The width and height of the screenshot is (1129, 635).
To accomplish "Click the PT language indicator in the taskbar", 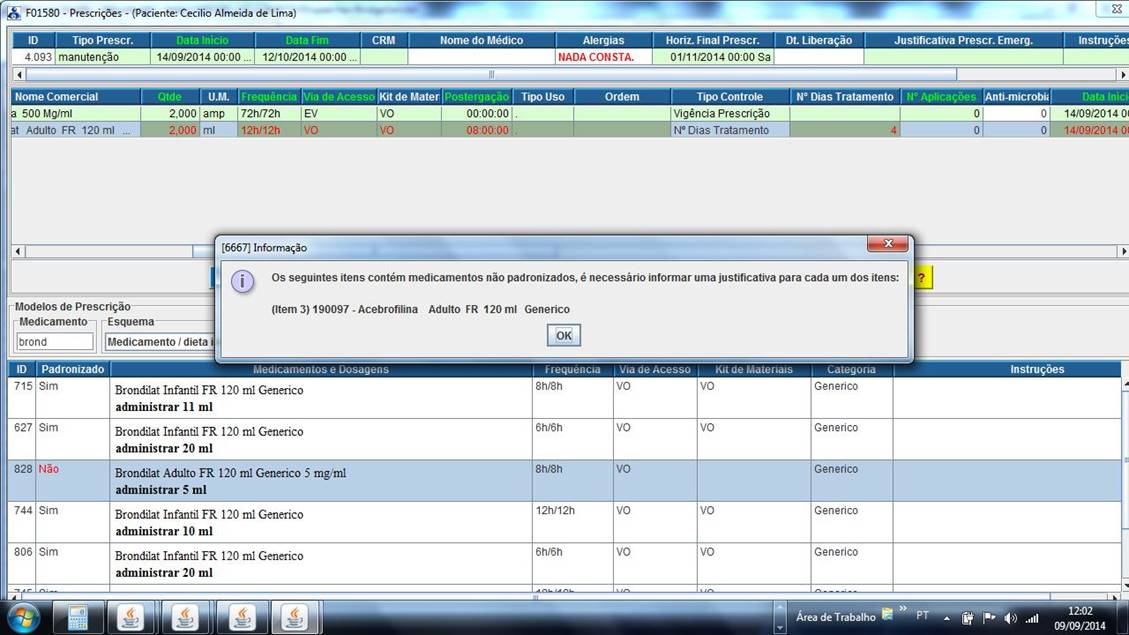I will pos(922,617).
